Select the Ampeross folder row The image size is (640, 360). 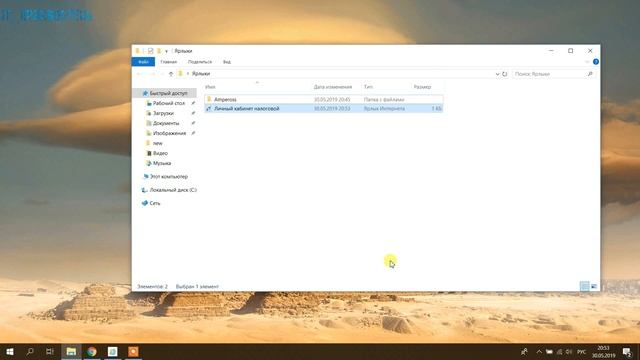click(324, 100)
